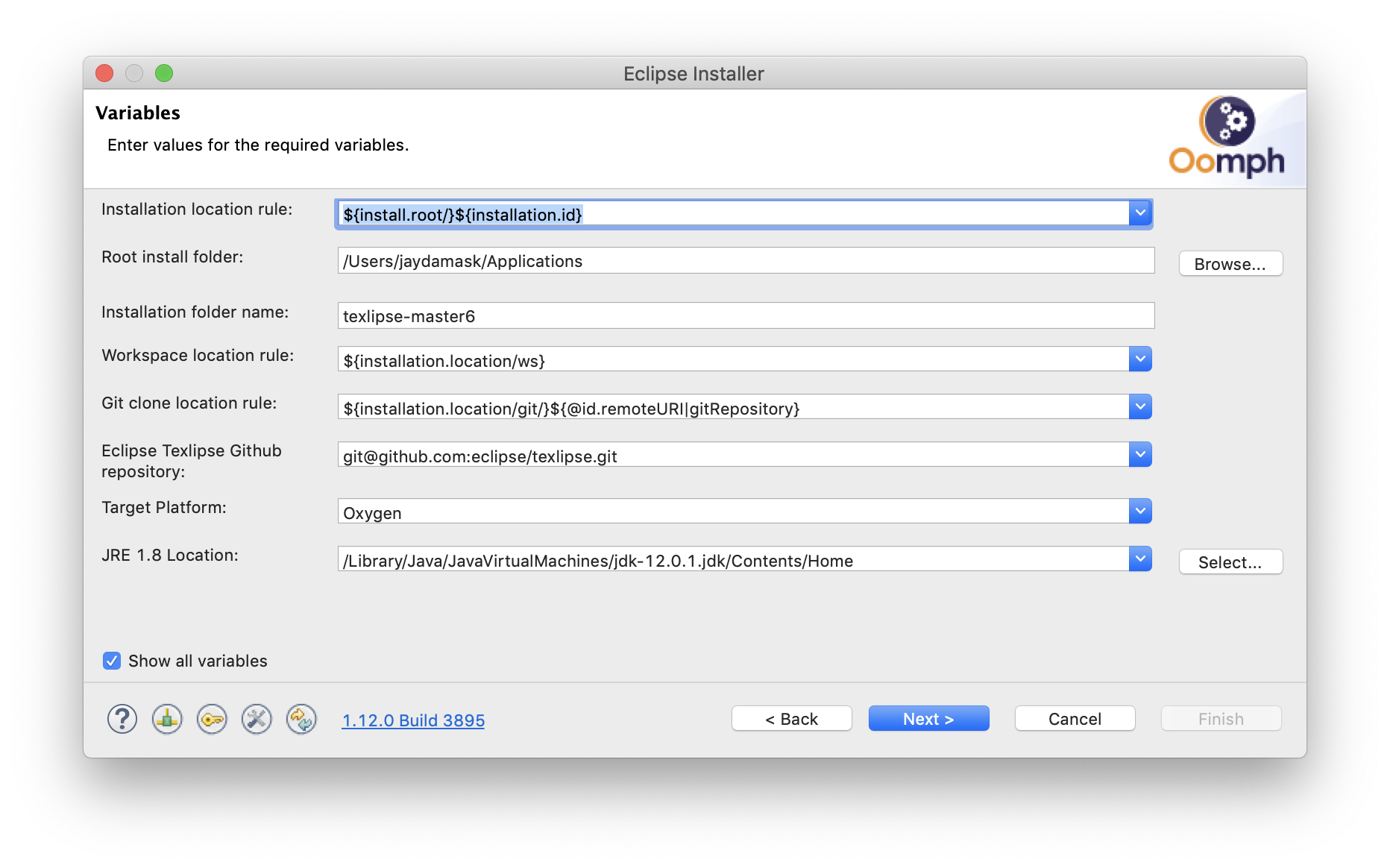The width and height of the screenshot is (1390, 868).
Task: Click the 'Variables' heading
Action: point(138,113)
